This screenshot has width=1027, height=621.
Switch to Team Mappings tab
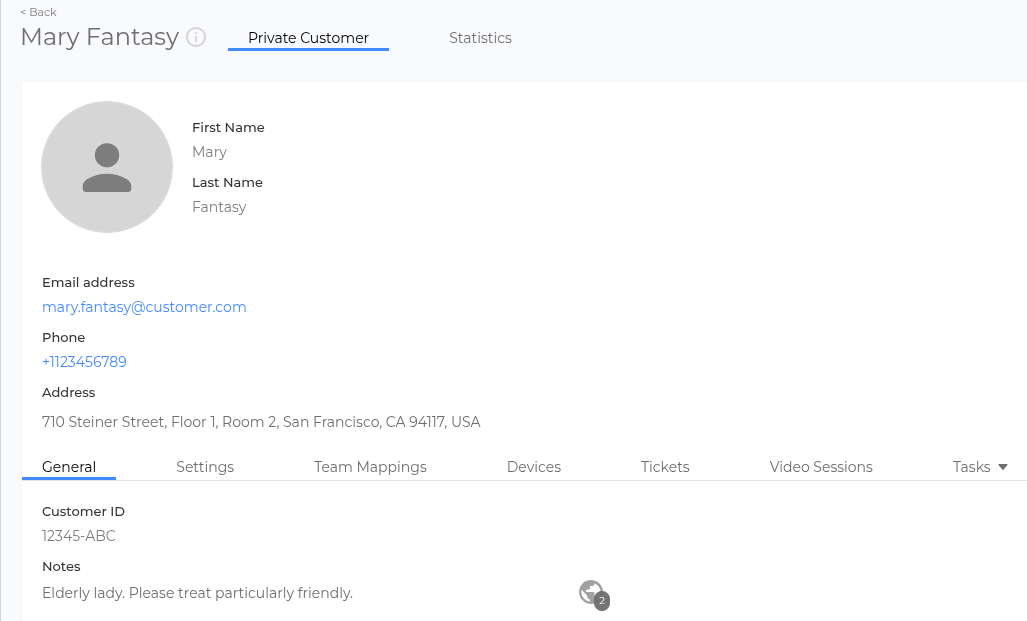[x=370, y=467]
